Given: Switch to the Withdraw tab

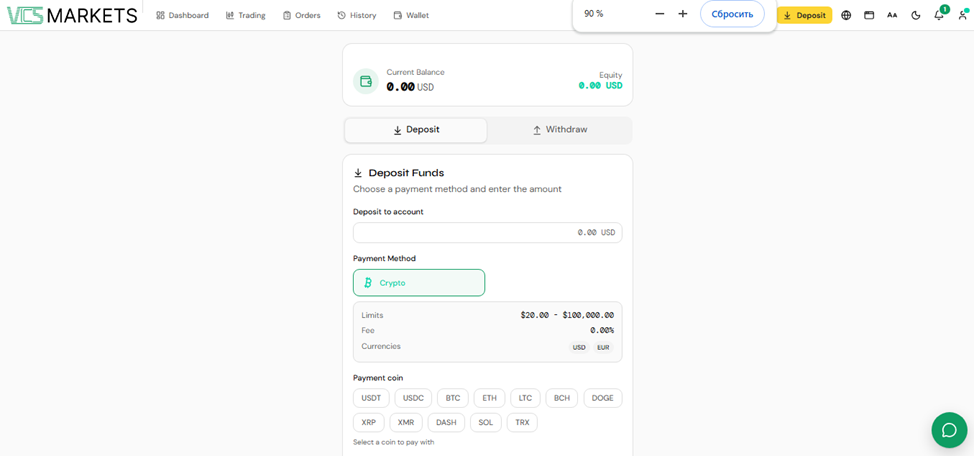Looking at the screenshot, I should point(560,130).
